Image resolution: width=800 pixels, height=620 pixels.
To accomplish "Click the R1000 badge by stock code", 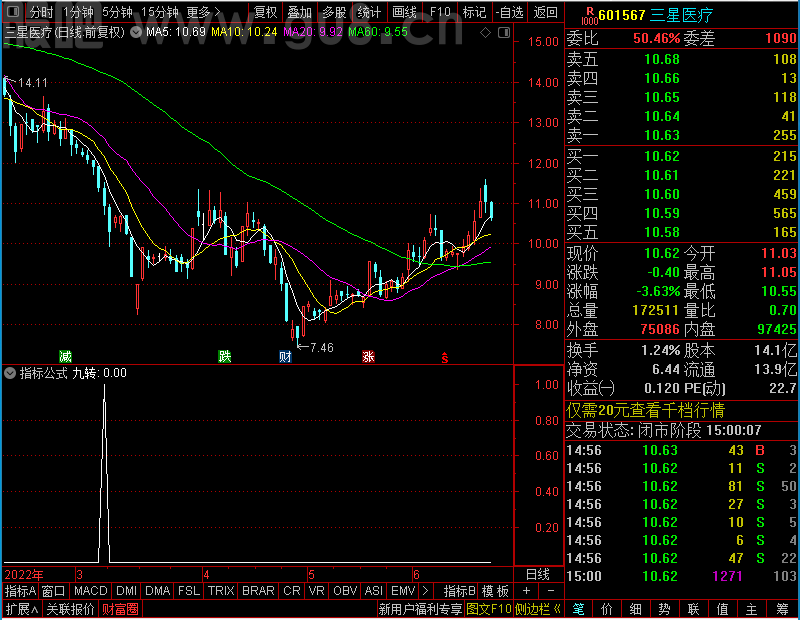I will 590,16.
